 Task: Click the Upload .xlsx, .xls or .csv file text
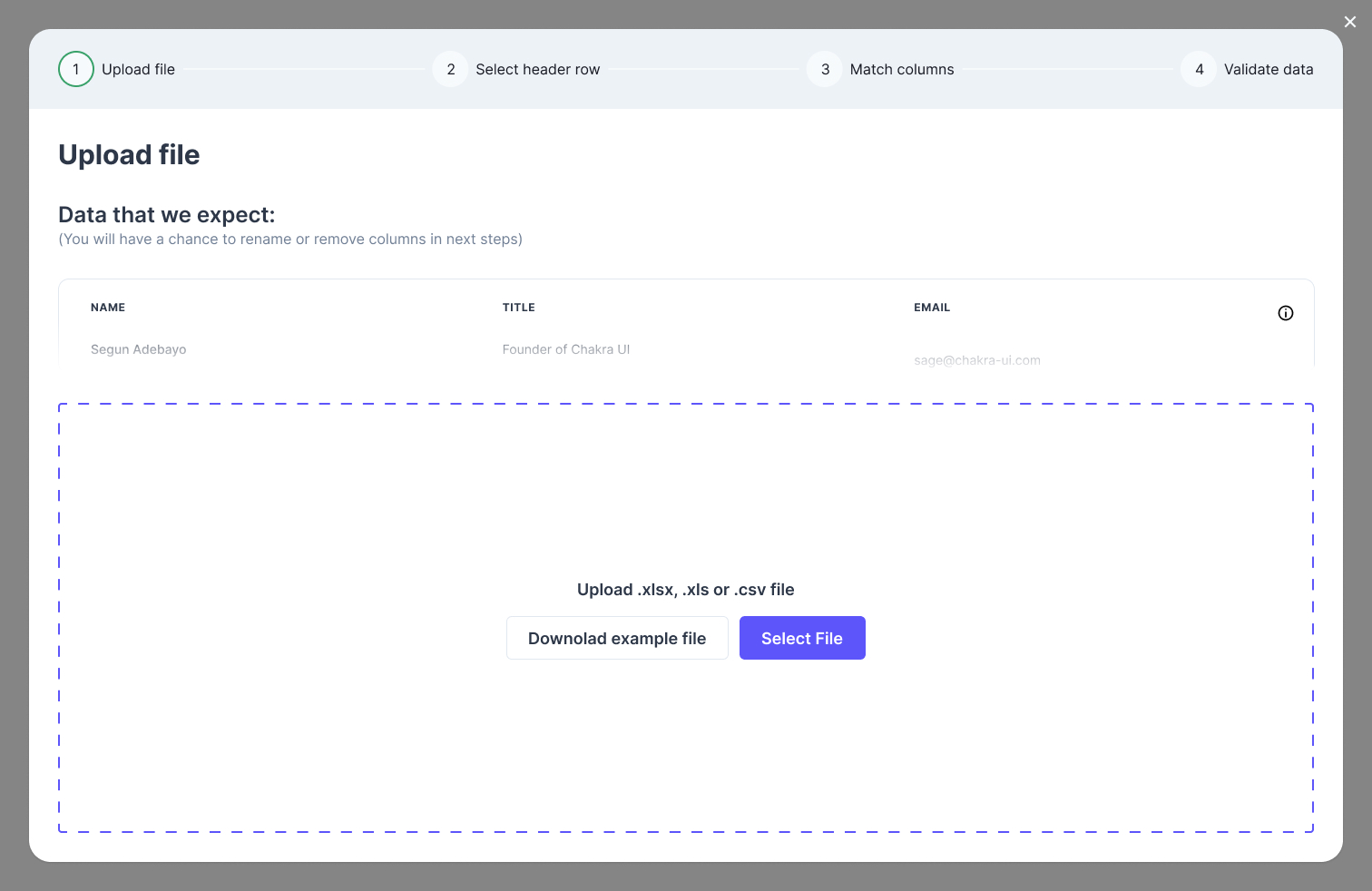point(686,590)
